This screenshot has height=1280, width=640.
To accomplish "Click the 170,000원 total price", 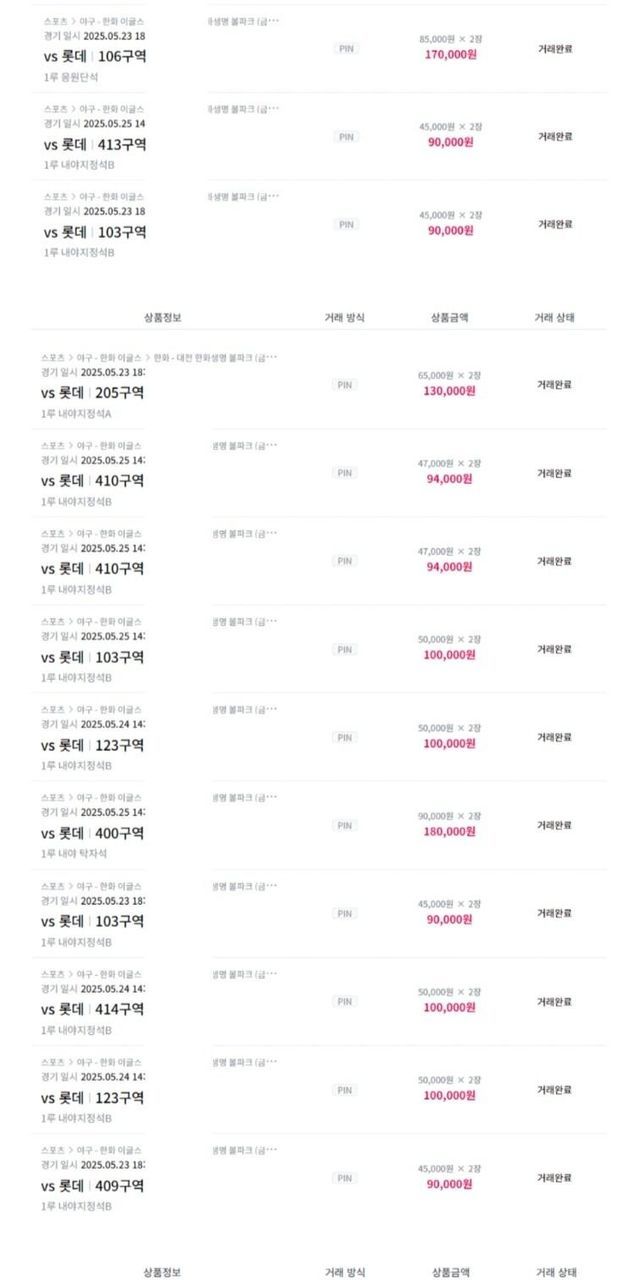I will [x=450, y=55].
